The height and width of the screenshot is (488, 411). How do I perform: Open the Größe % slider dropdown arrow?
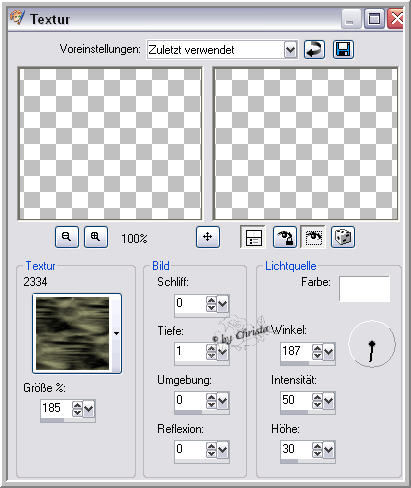(89, 408)
